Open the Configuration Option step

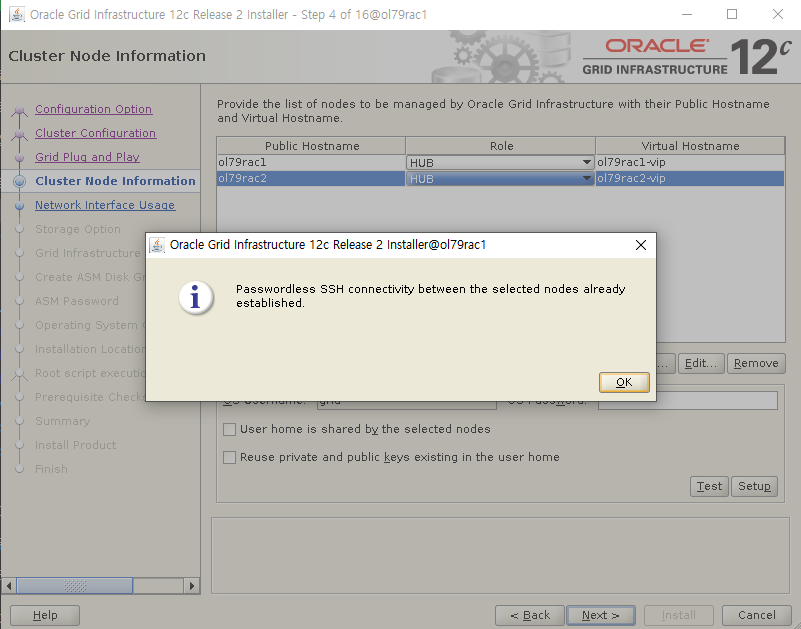(x=93, y=109)
